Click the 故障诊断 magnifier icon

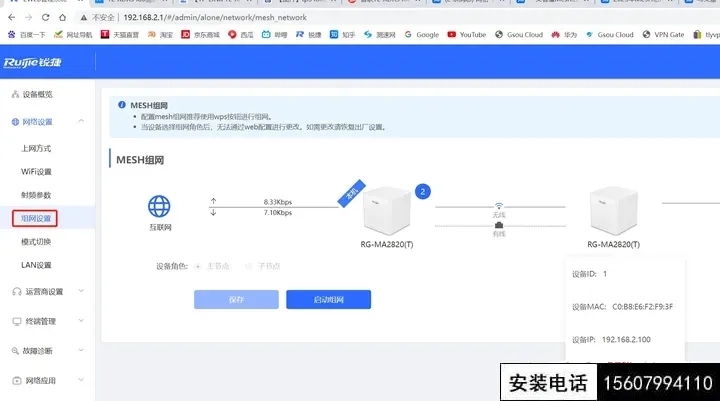[15, 351]
